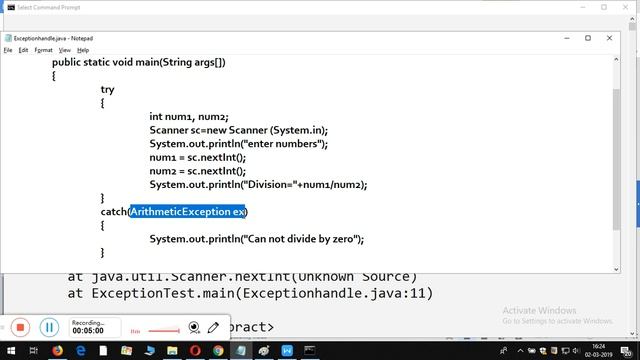
Task: Launch Firefox from the taskbar
Action: (x=58, y=351)
